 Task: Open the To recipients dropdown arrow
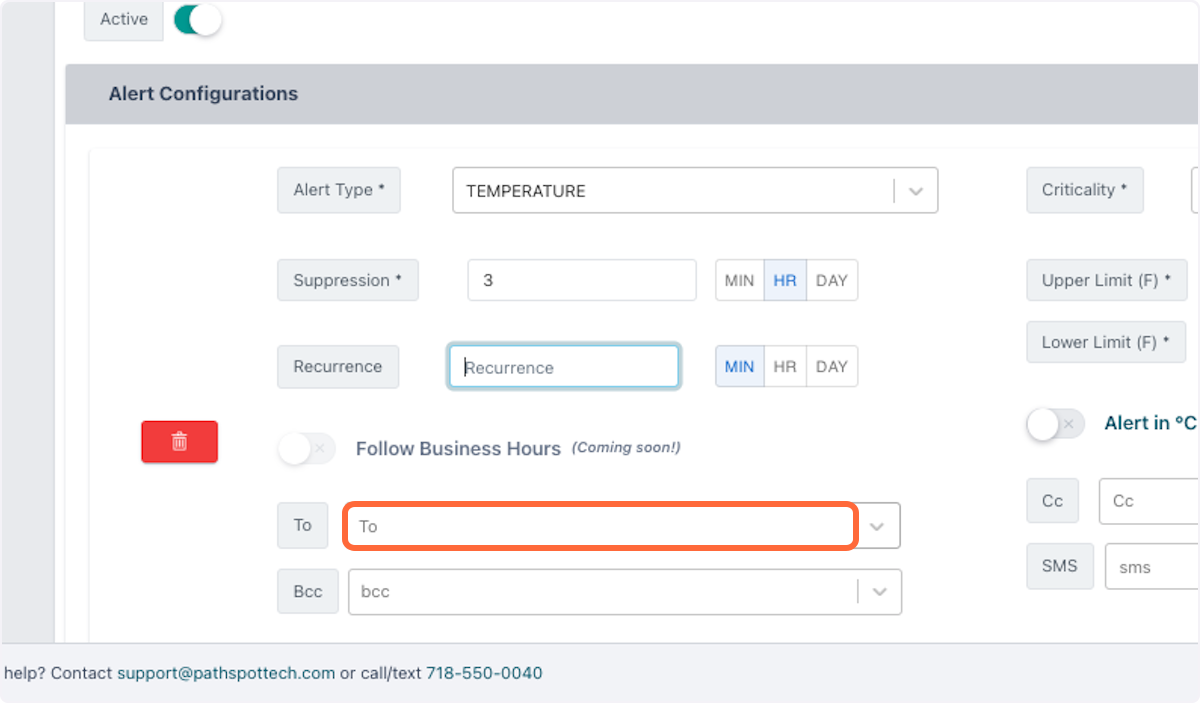(x=877, y=526)
